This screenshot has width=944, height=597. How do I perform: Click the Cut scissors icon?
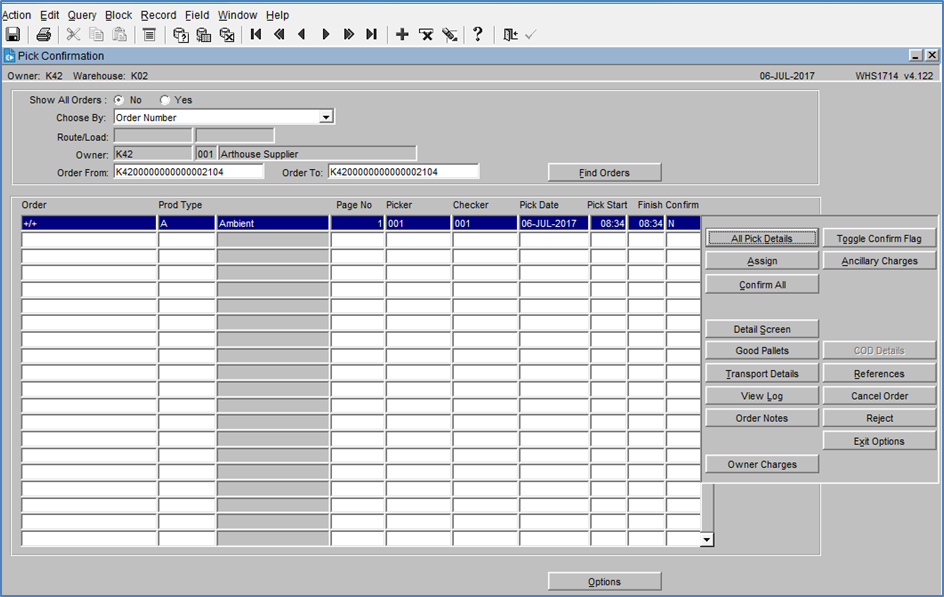click(73, 35)
